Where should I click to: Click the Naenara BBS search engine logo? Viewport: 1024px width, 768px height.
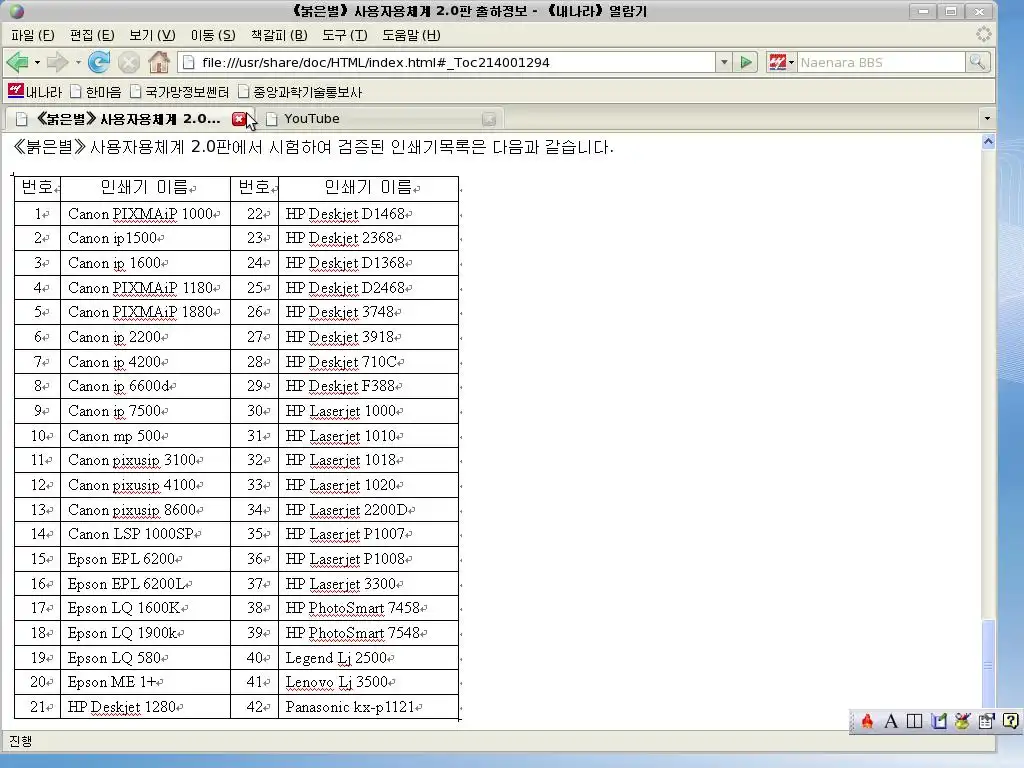(777, 63)
